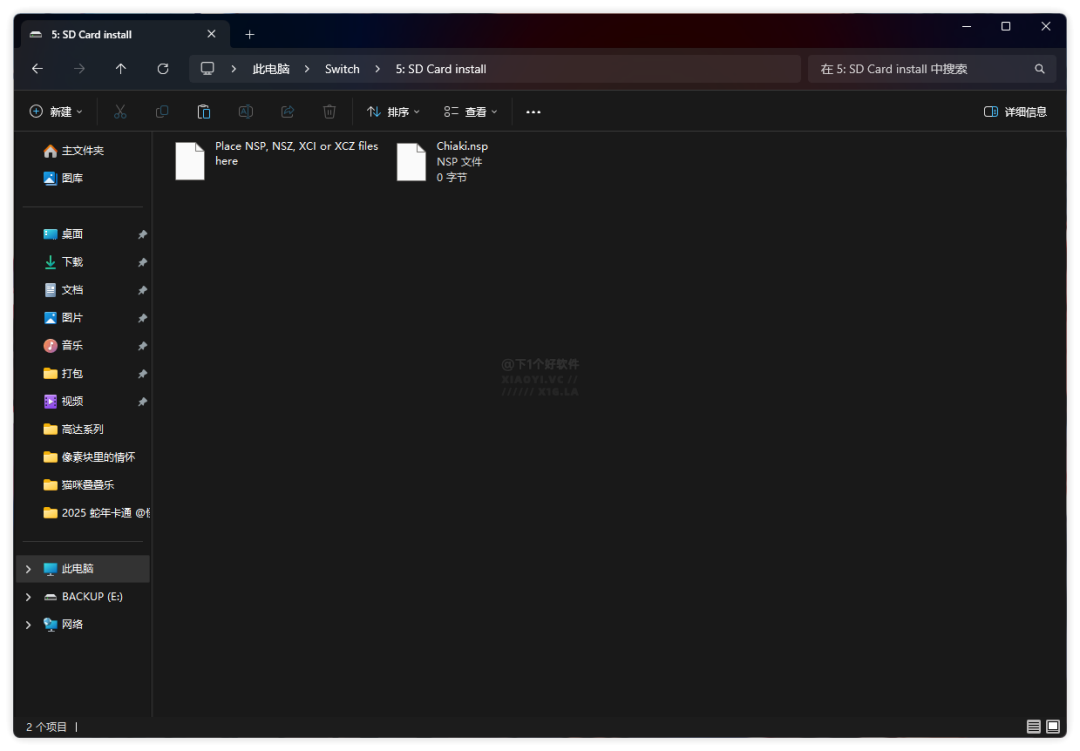Click the Delete trash can icon

pyautogui.click(x=330, y=112)
